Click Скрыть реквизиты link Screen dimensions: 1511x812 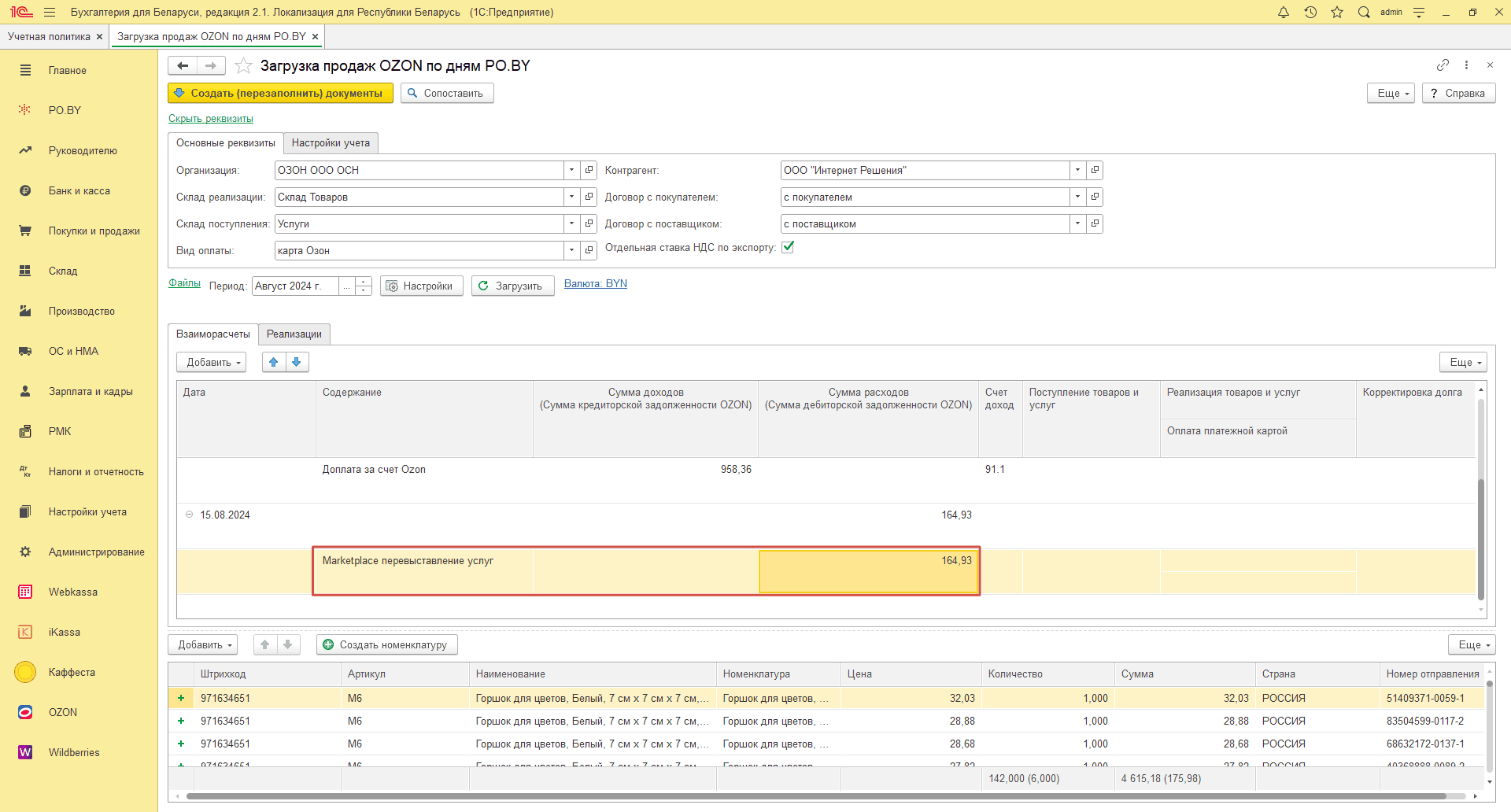click(211, 118)
